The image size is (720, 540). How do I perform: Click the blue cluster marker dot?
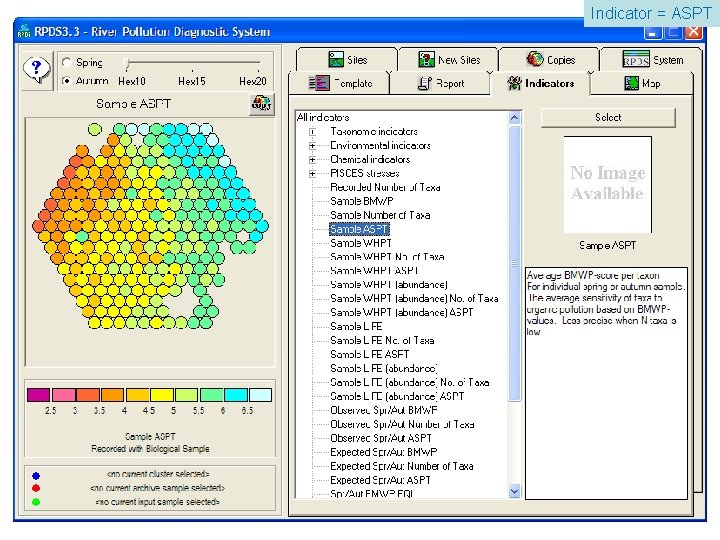click(36, 475)
